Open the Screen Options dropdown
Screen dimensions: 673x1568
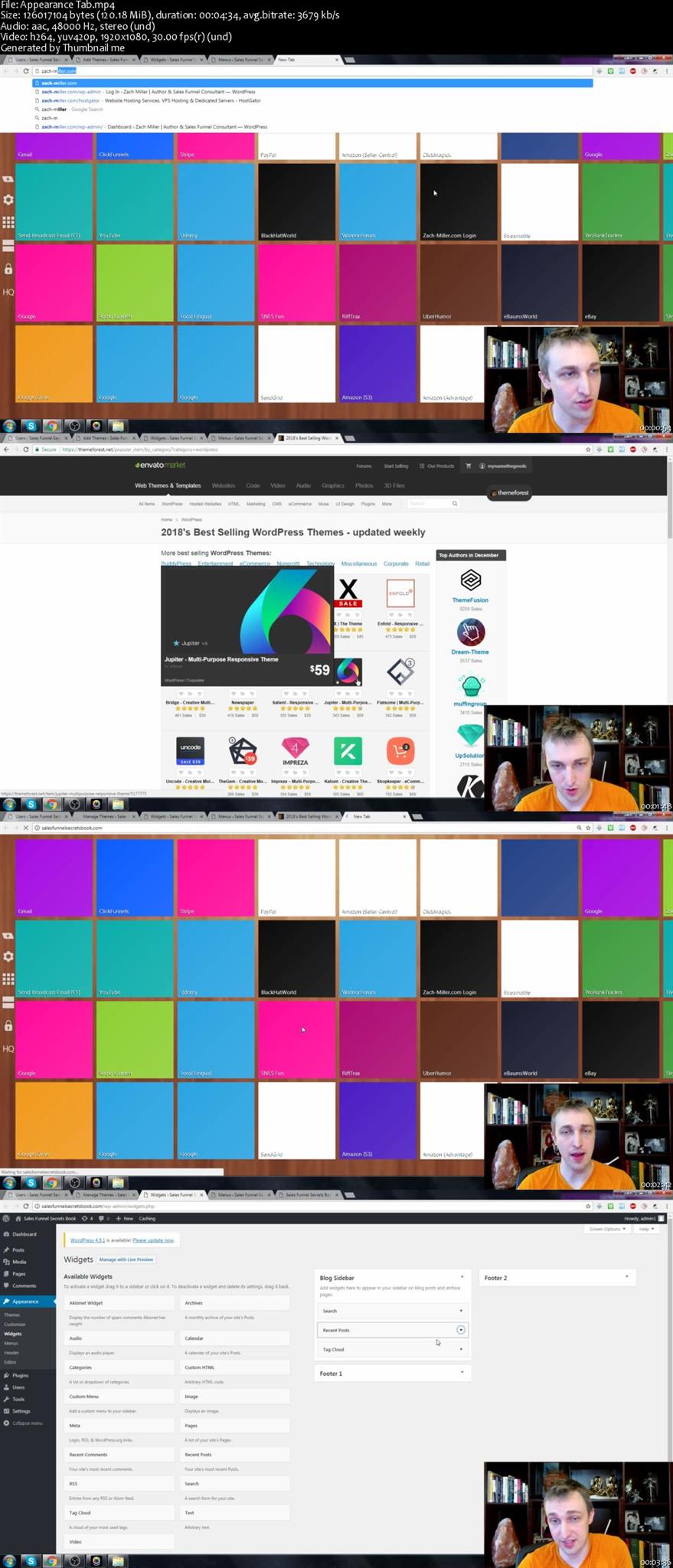point(607,1229)
